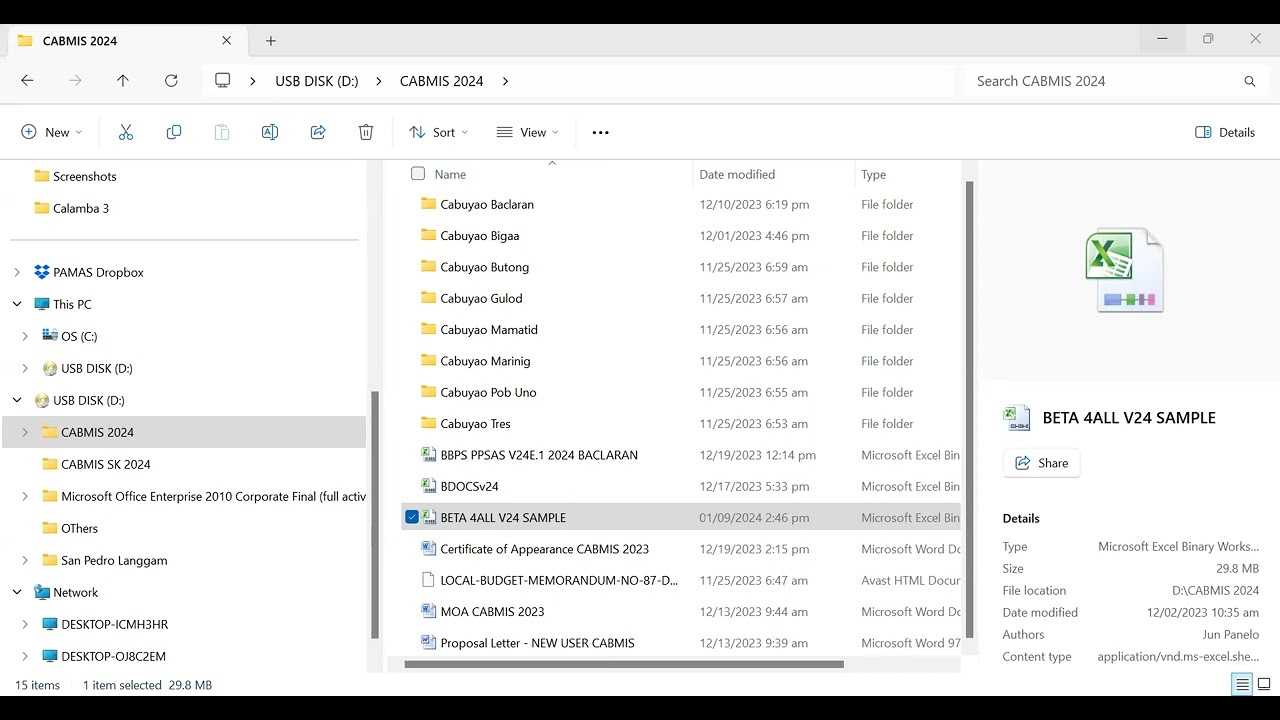Toggle the Details pane button

(1225, 132)
